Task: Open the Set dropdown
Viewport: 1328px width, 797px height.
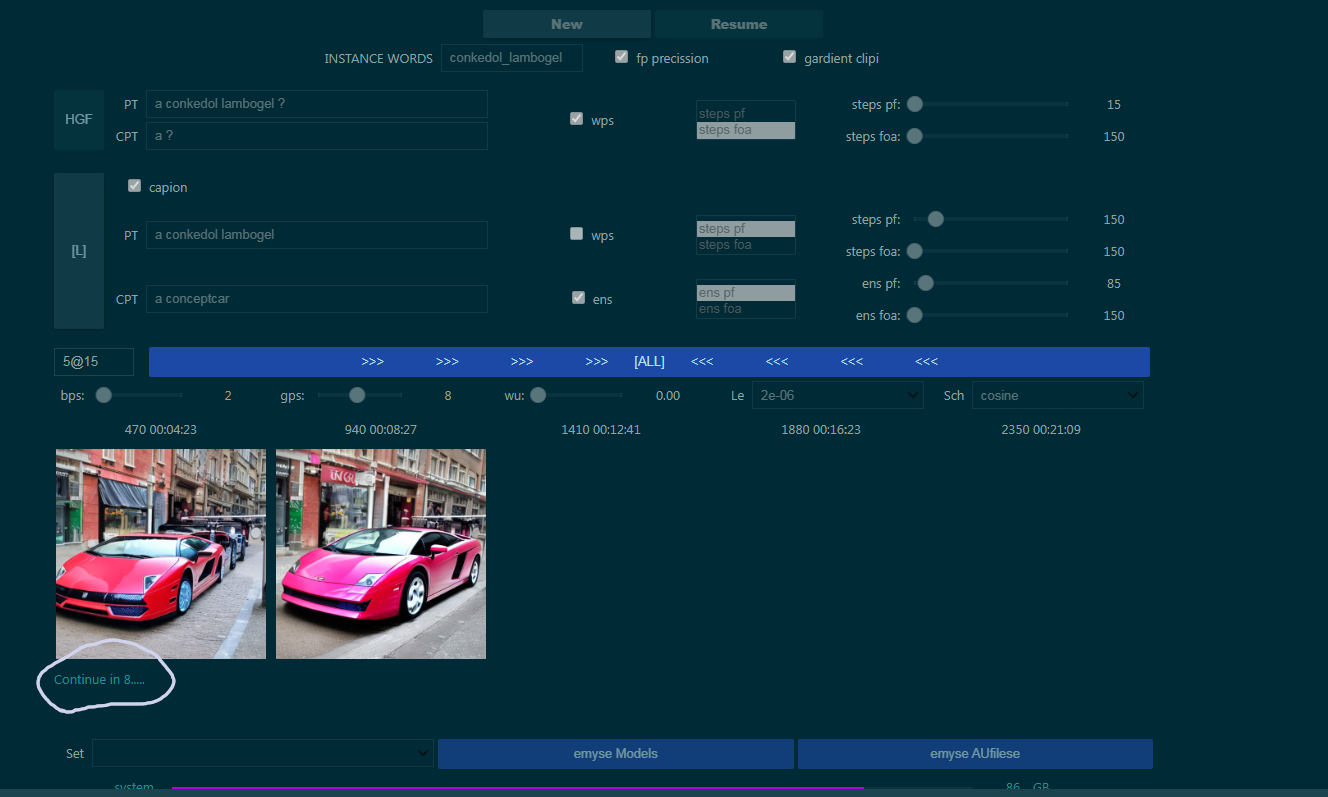Action: click(262, 753)
